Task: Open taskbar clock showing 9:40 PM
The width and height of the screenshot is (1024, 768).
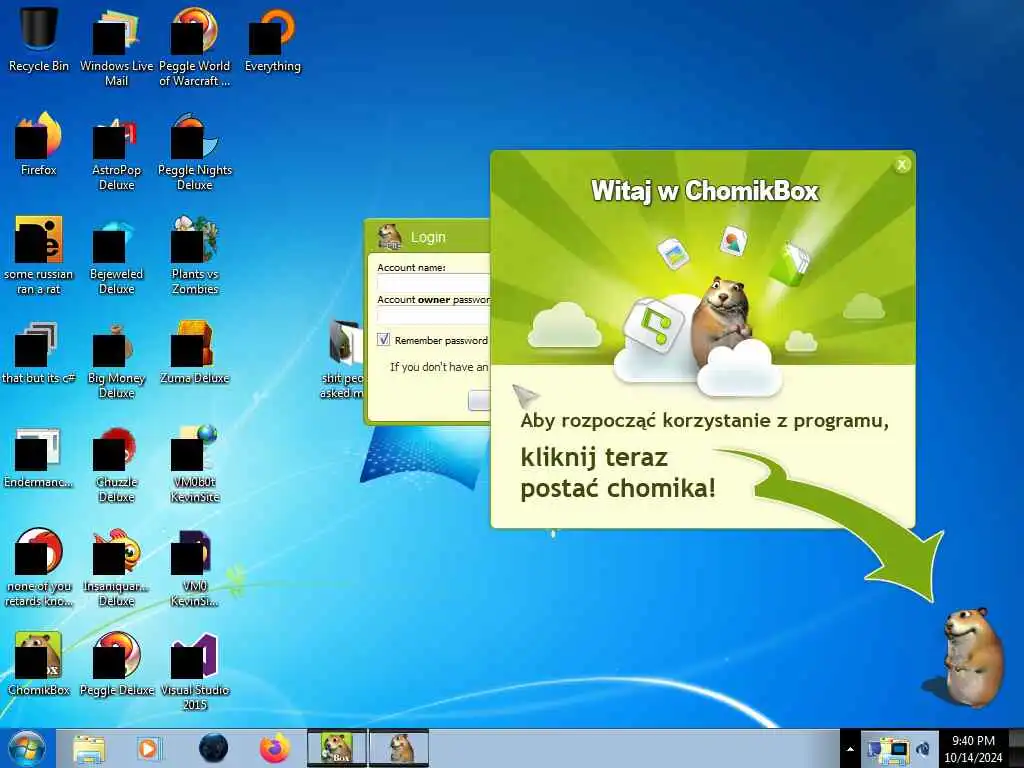Action: click(x=973, y=749)
